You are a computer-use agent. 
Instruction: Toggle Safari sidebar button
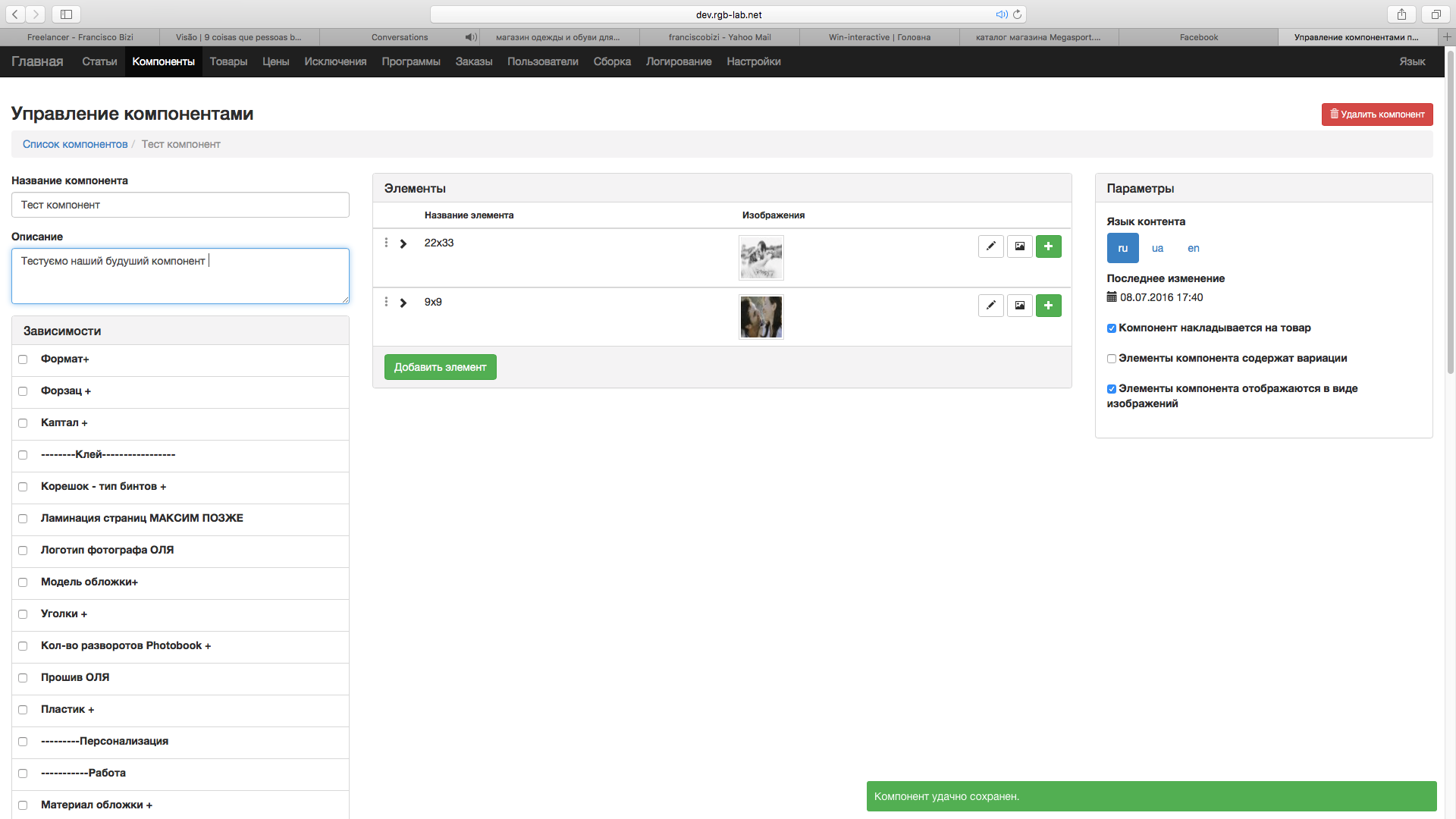click(x=66, y=14)
